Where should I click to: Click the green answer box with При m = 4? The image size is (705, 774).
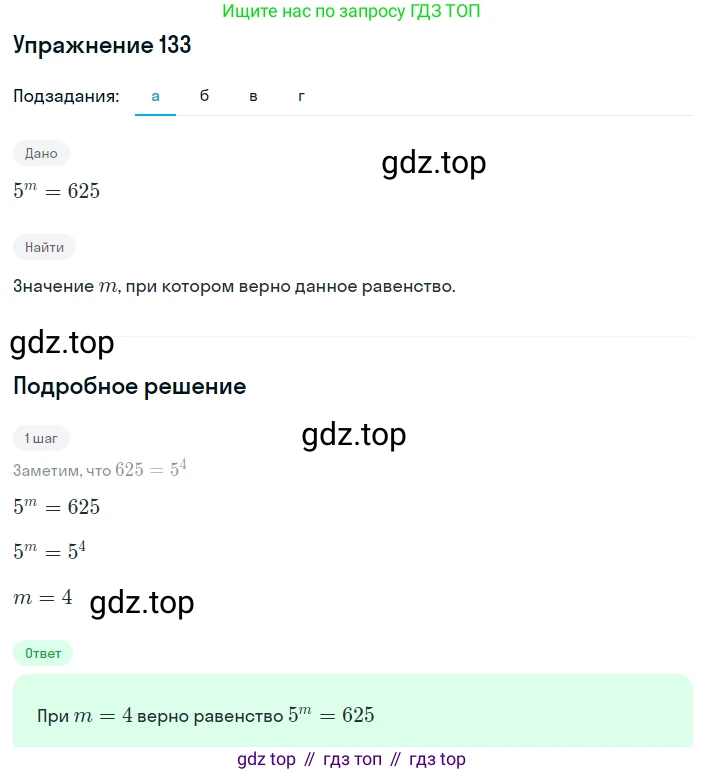pos(353,711)
